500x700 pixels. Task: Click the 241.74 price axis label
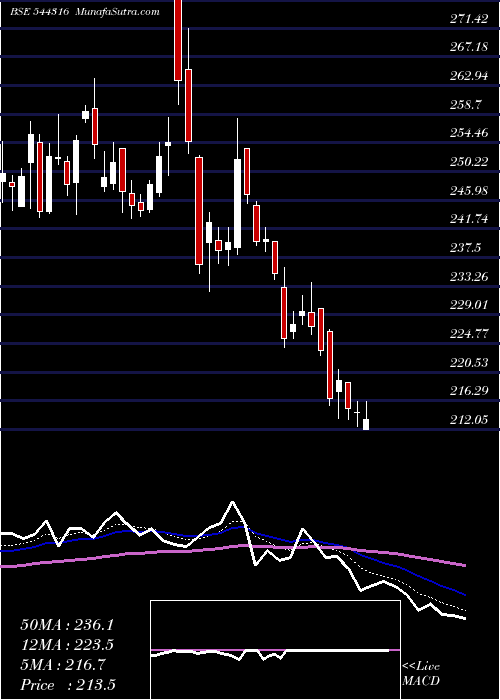pos(469,219)
